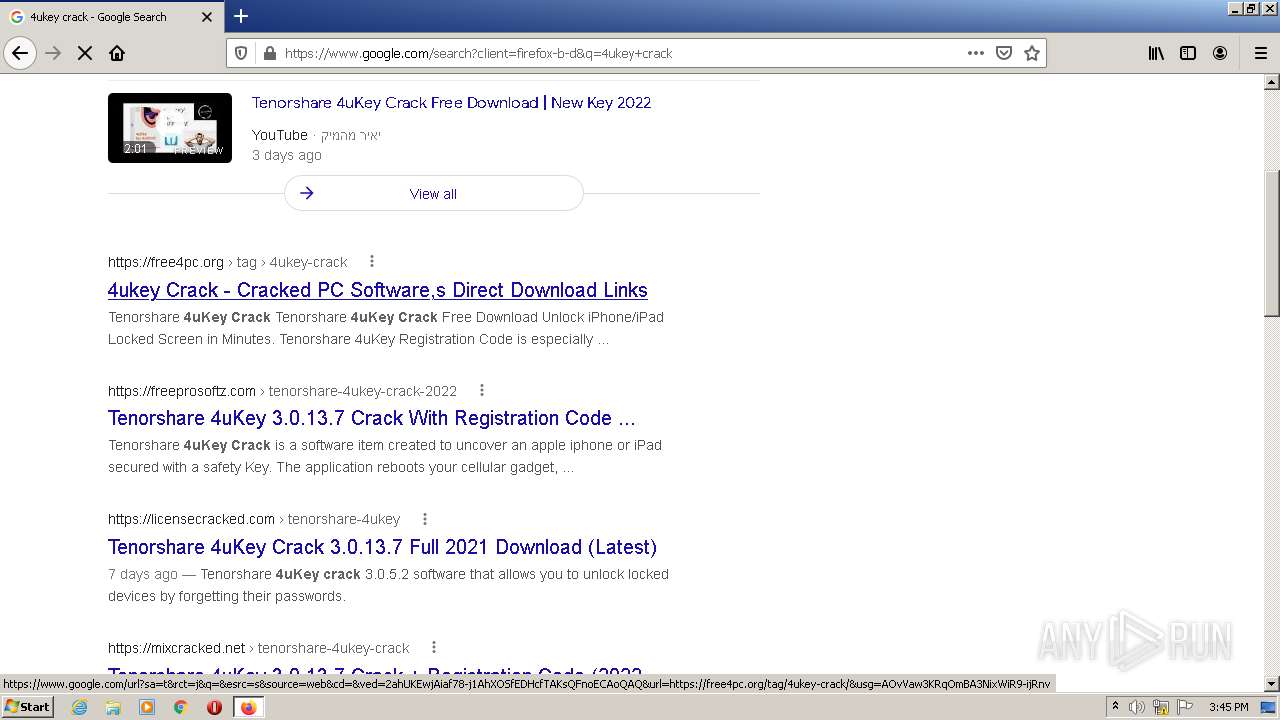Click the URL address bar
The width and height of the screenshot is (1280, 720).
(620, 53)
